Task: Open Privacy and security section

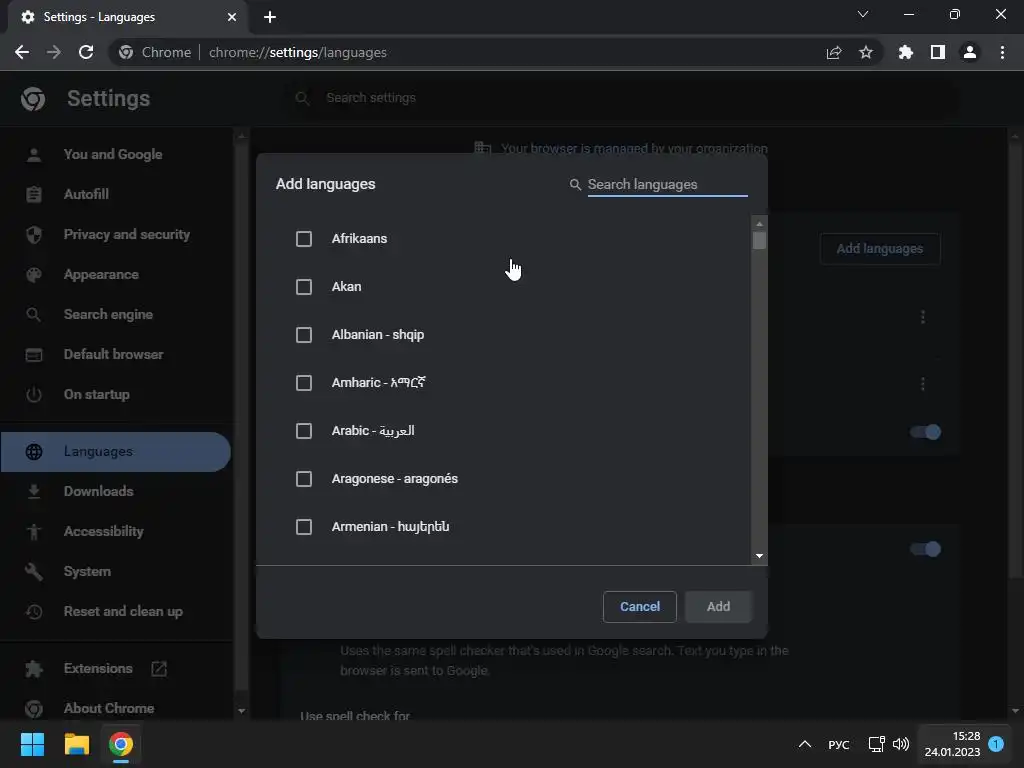Action: (x=116, y=234)
